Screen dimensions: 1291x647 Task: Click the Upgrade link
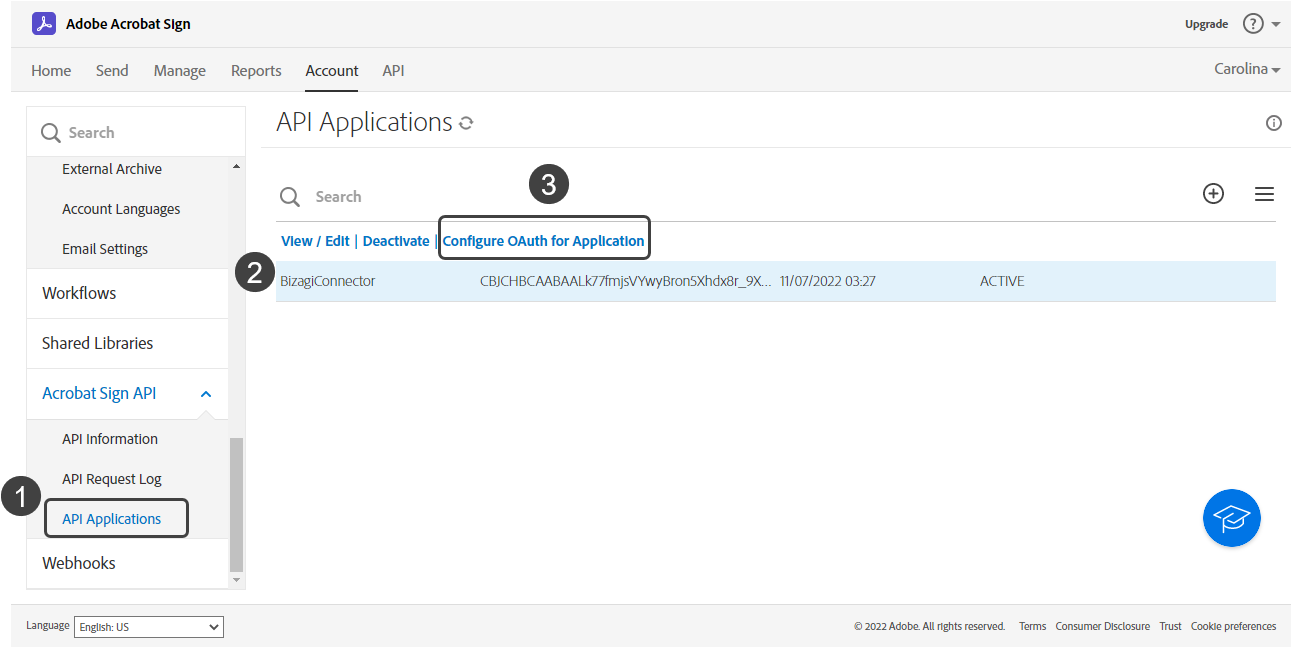coord(1206,24)
